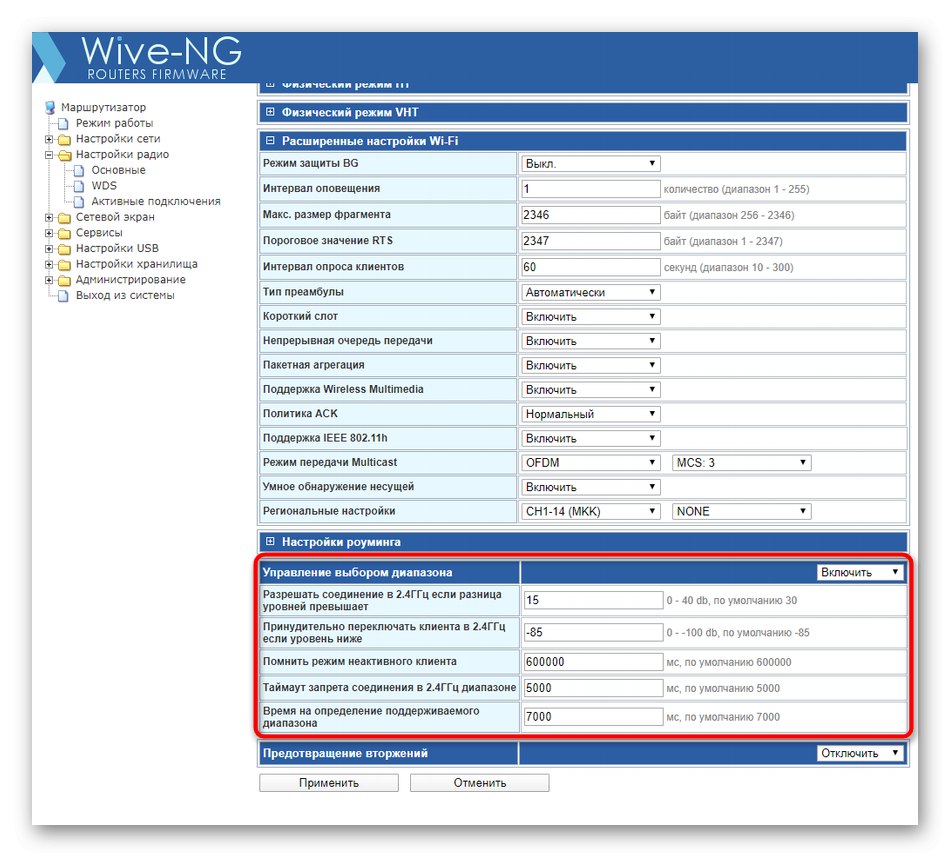
Task: Open the Короткий слот dropdown
Action: tap(591, 317)
